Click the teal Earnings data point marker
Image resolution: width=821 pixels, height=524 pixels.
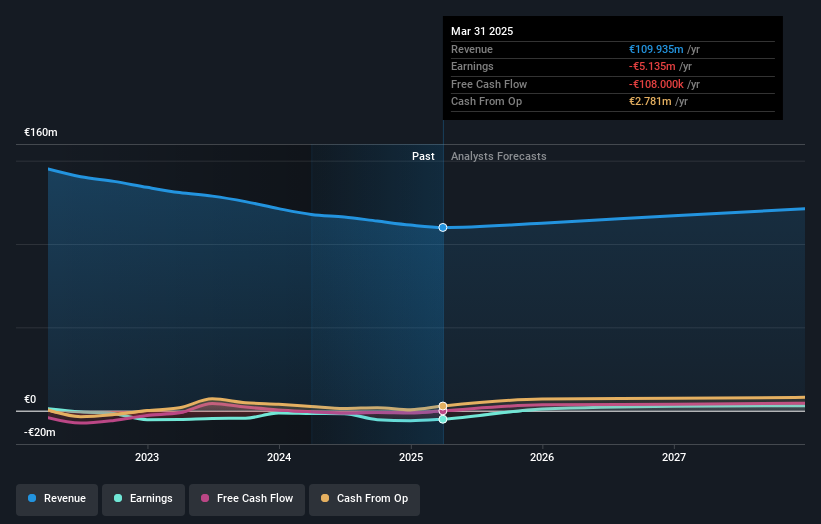click(443, 419)
